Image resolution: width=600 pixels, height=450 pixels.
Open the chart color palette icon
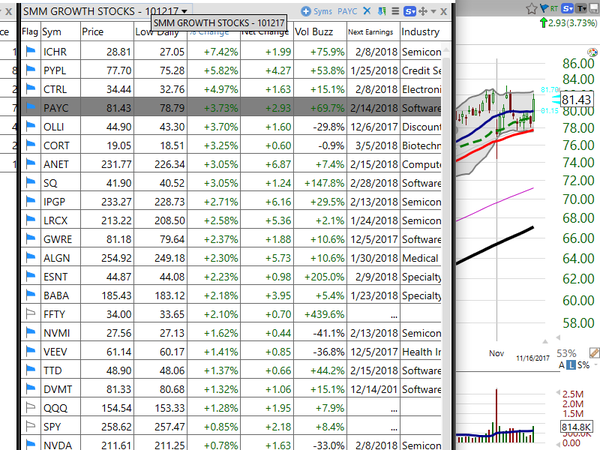tap(592, 52)
